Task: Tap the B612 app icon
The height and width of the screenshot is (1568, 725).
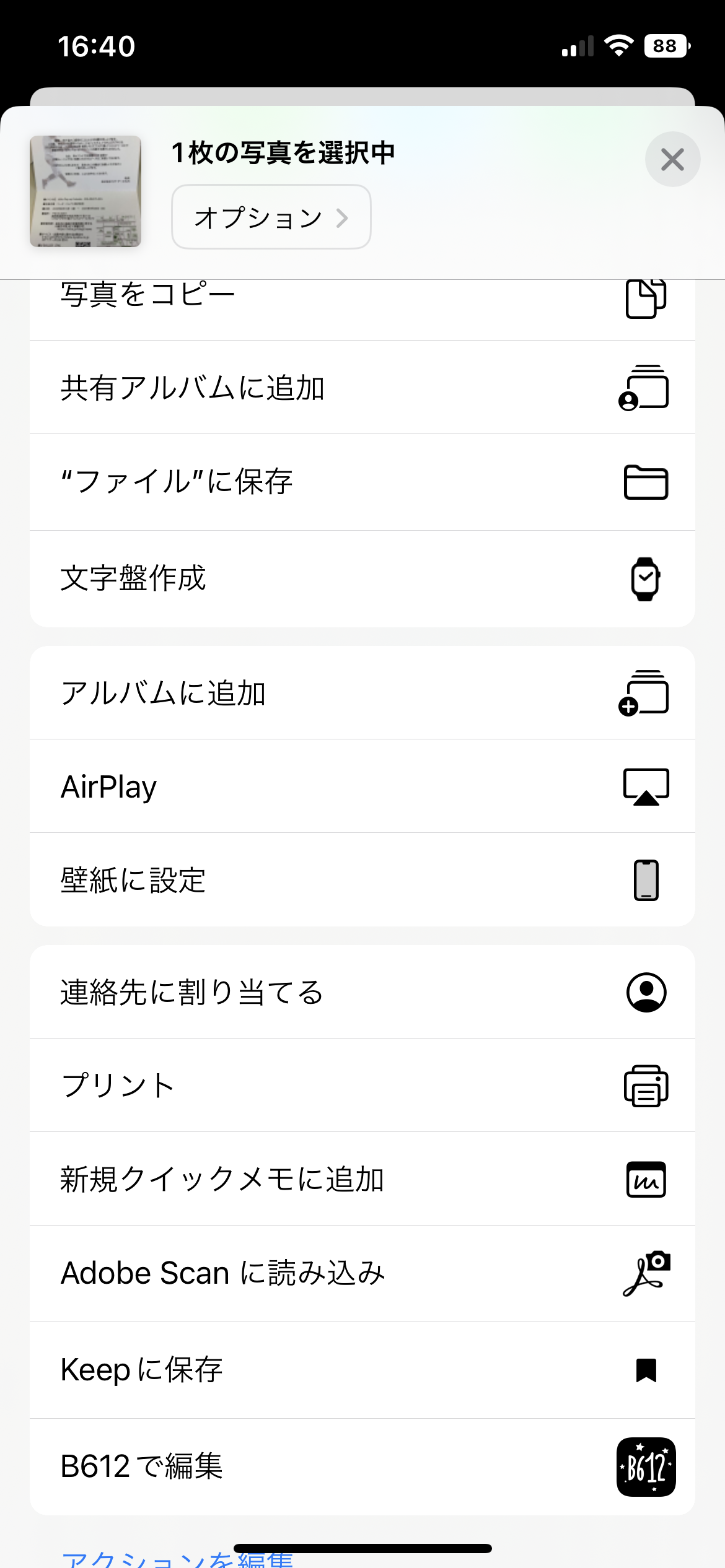Action: pos(646,1466)
